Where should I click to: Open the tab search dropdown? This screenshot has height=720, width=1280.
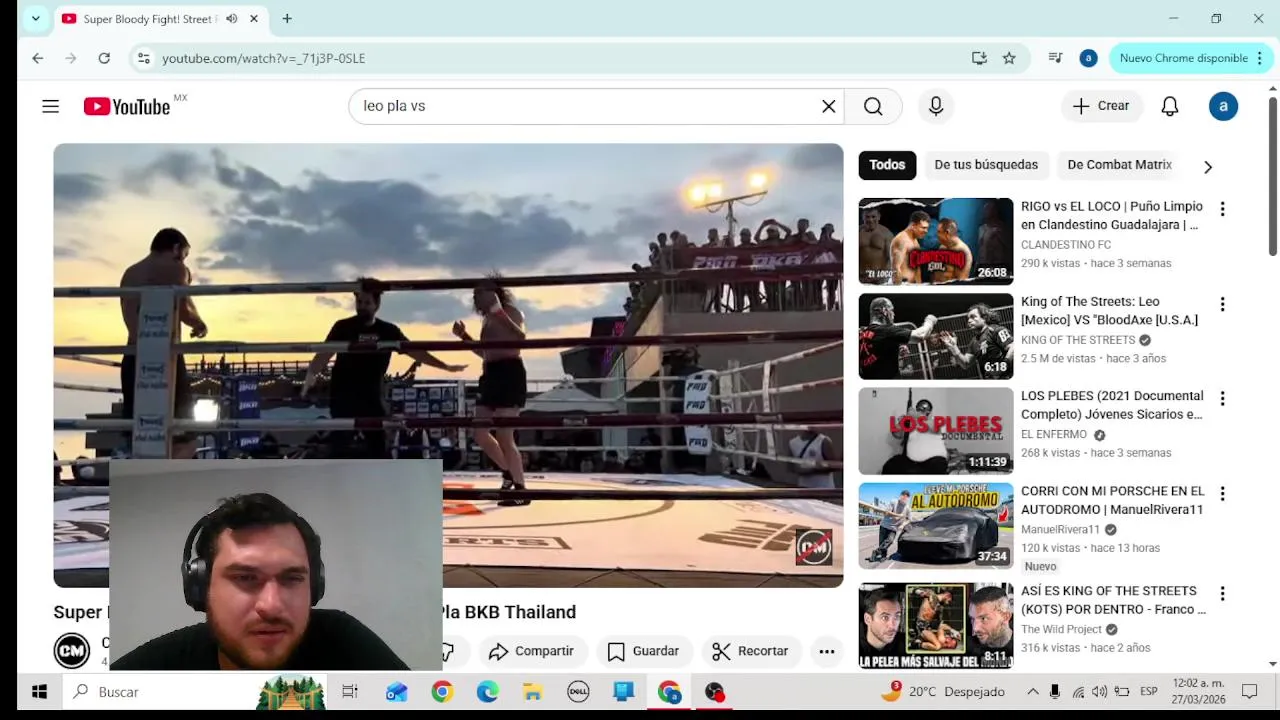coord(35,19)
